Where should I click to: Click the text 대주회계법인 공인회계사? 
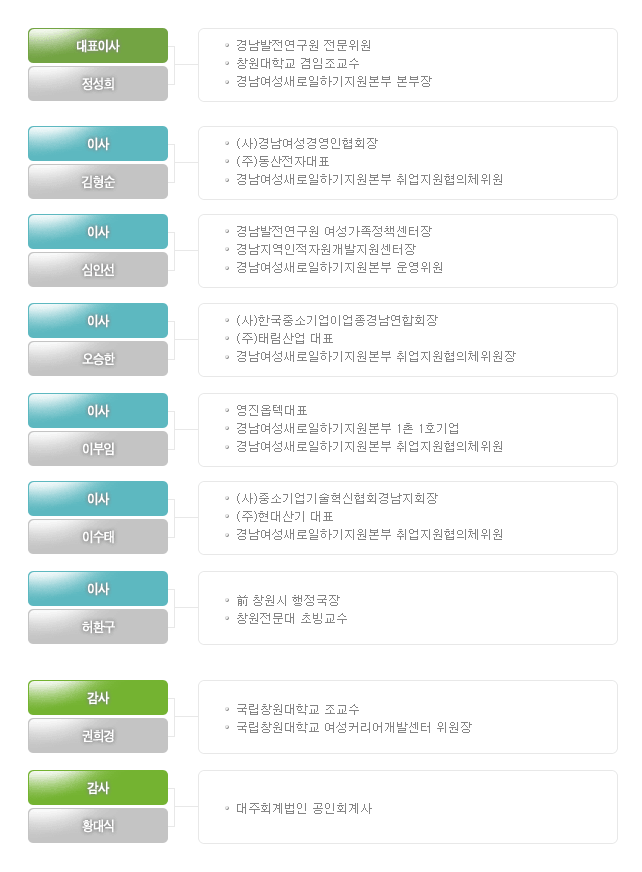304,808
